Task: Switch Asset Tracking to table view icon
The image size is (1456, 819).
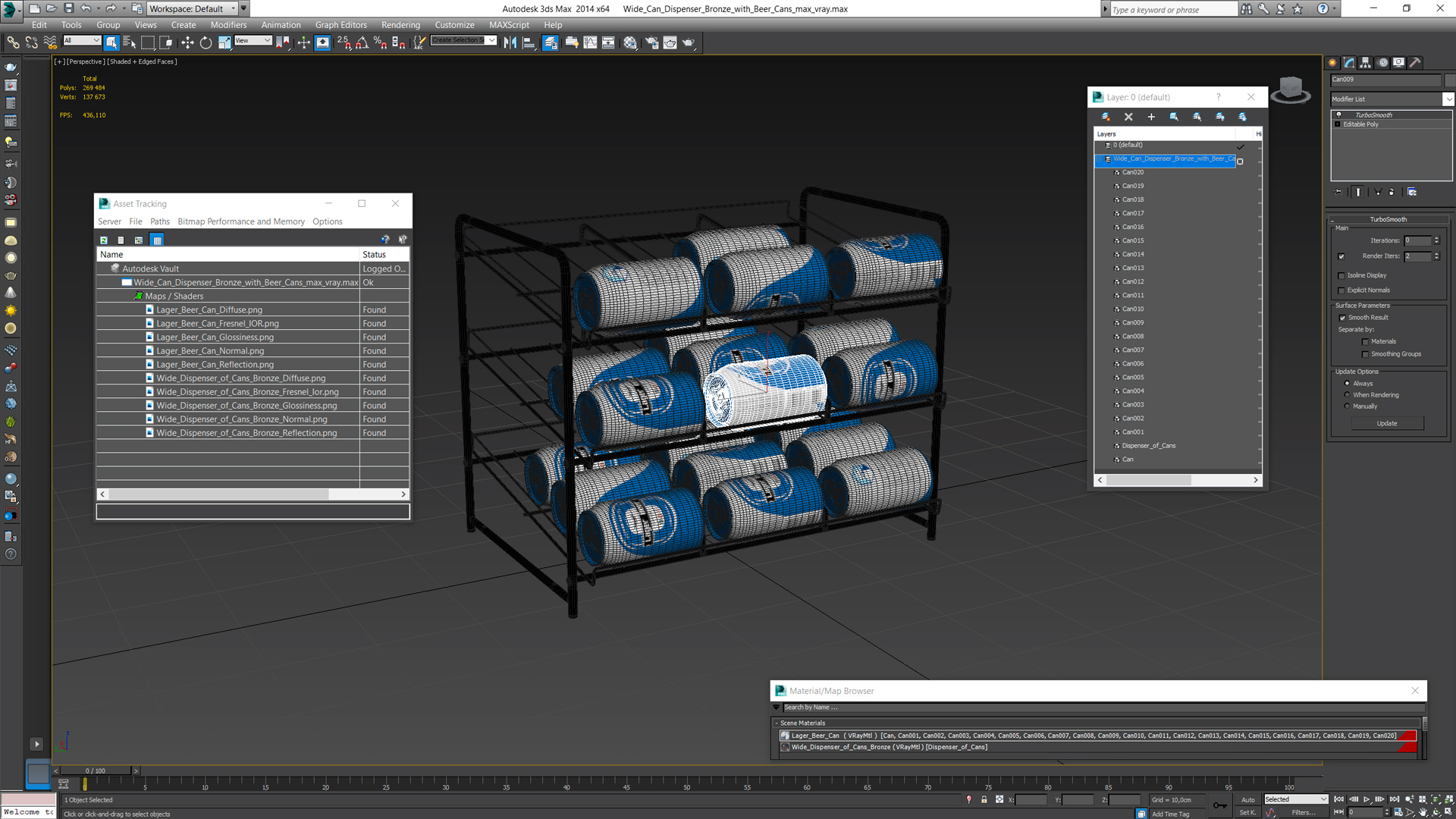Action: [157, 240]
